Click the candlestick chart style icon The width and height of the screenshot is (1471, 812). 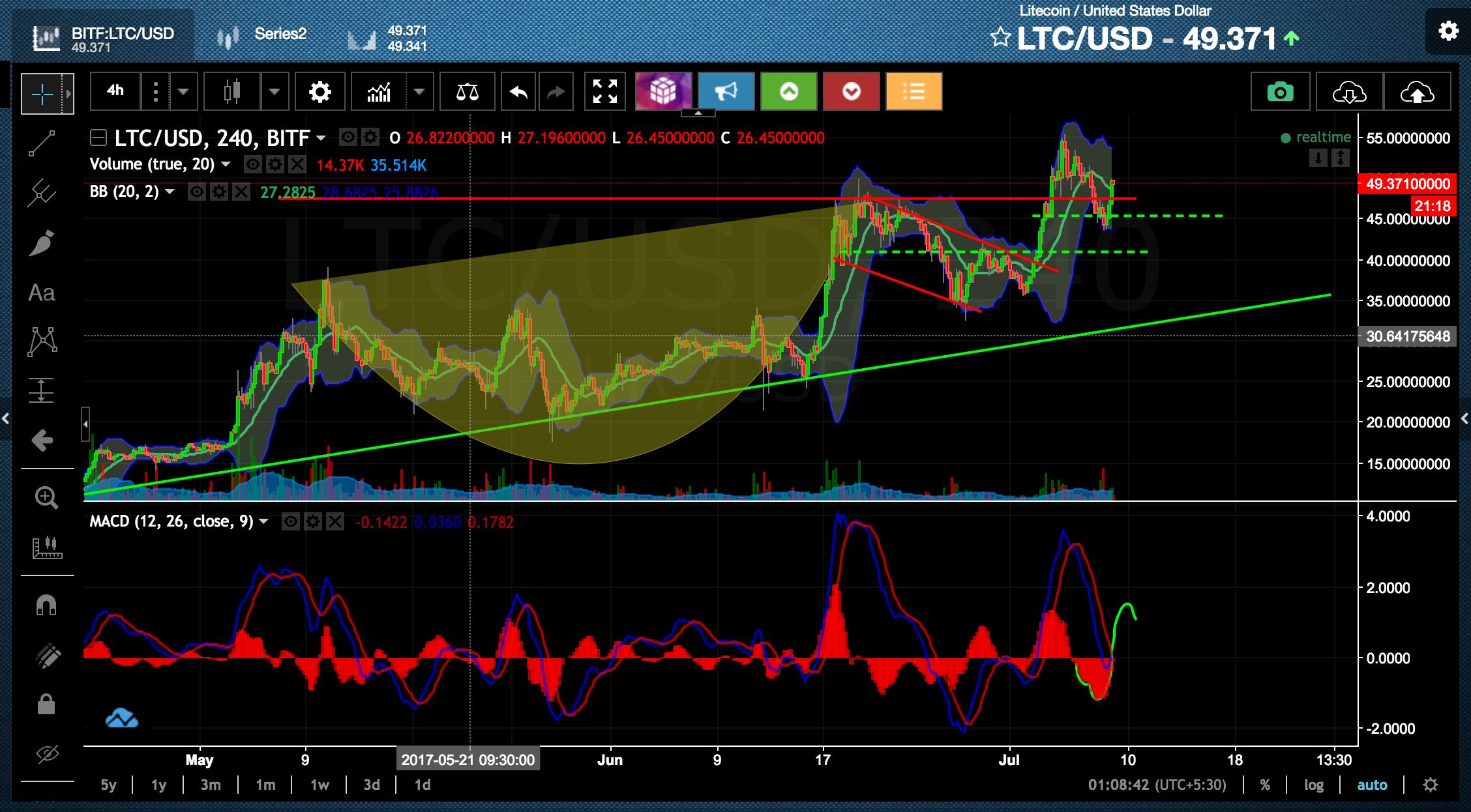(232, 92)
